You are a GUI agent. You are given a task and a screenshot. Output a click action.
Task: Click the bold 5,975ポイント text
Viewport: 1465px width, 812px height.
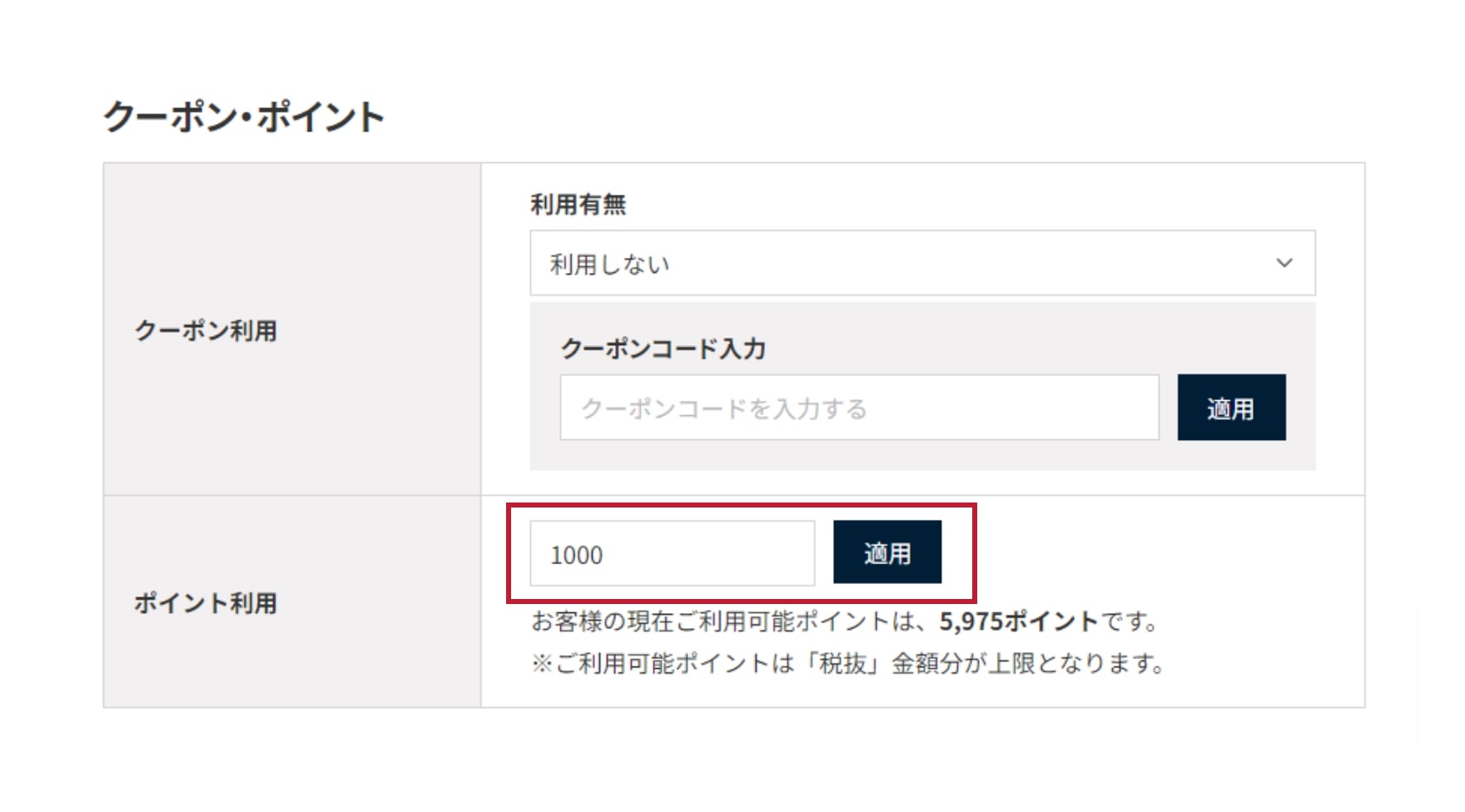coord(1019,621)
